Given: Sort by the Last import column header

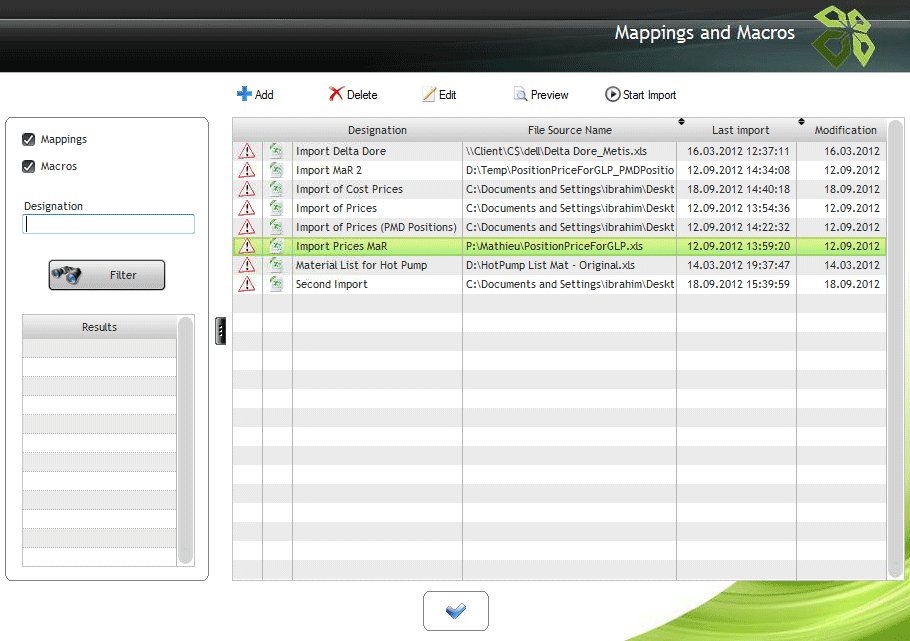Looking at the screenshot, I should (740, 130).
